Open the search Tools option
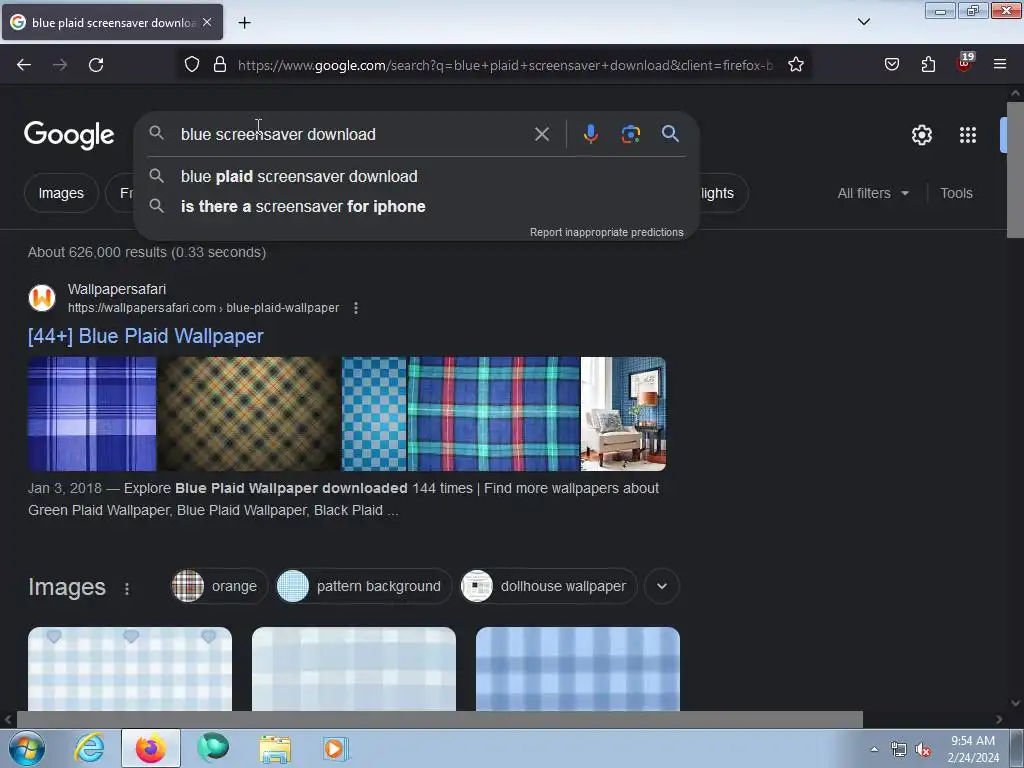This screenshot has width=1024, height=768. [956, 193]
